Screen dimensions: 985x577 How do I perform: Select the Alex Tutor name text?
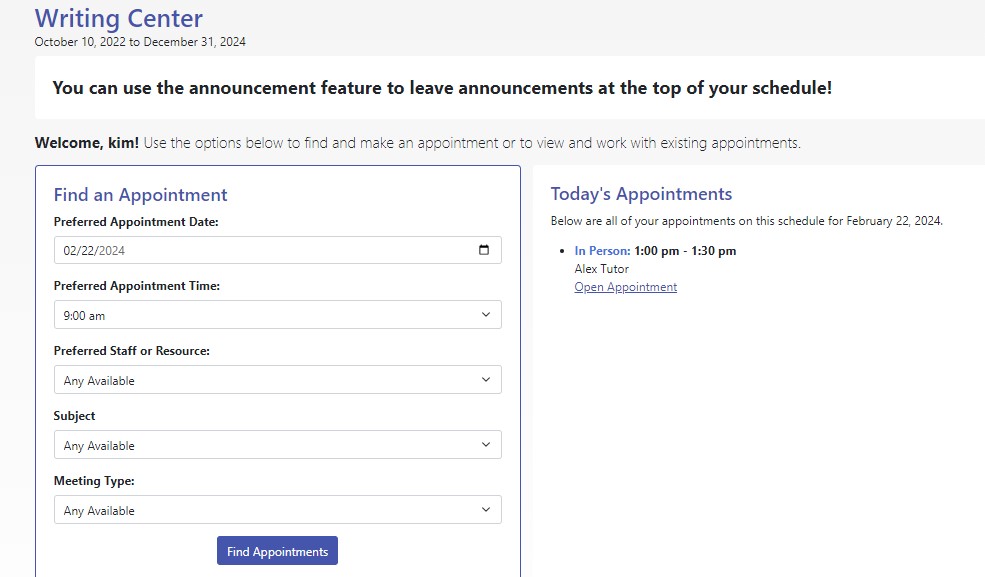(x=601, y=269)
